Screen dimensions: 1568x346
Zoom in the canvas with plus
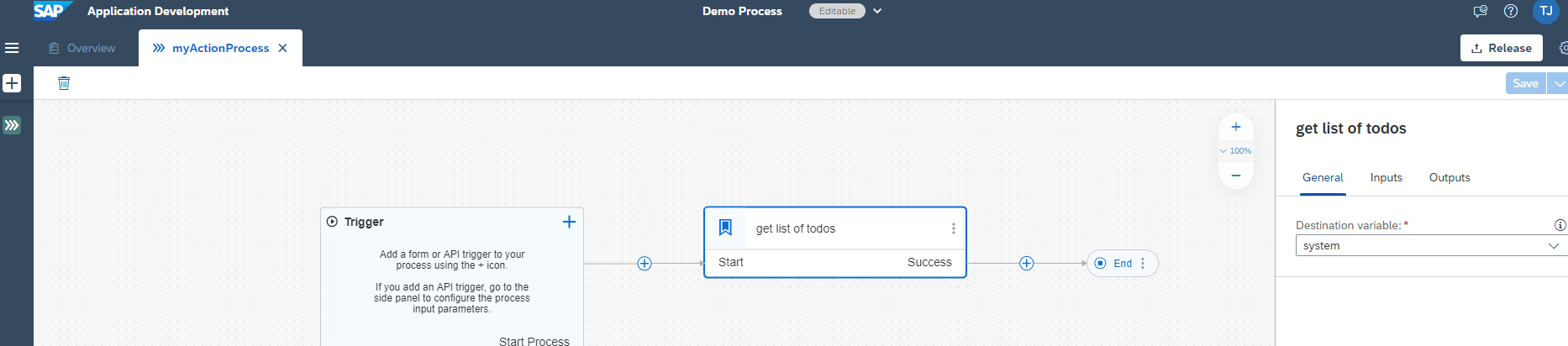pyautogui.click(x=1236, y=127)
